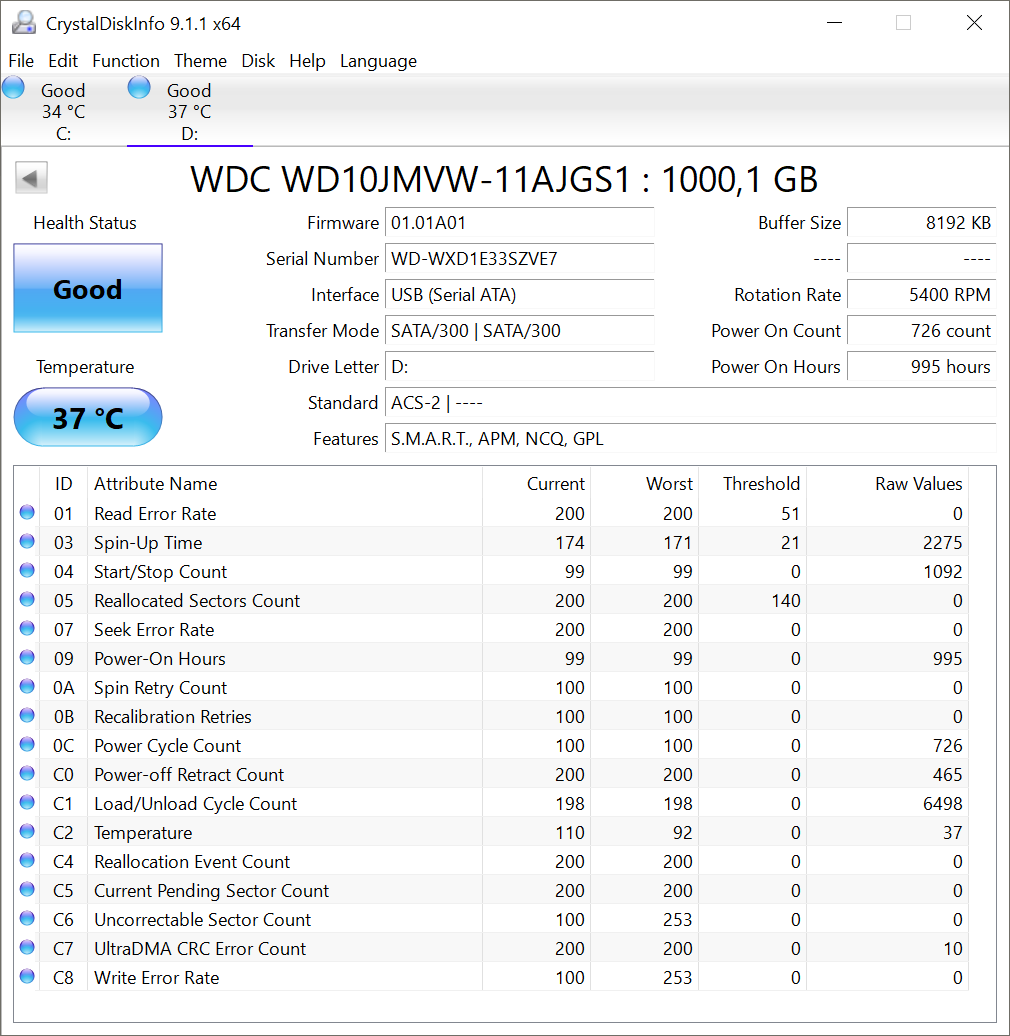The height and width of the screenshot is (1036, 1010).
Task: Click the status dot for Reallocation Event Count
Action: click(x=27, y=860)
